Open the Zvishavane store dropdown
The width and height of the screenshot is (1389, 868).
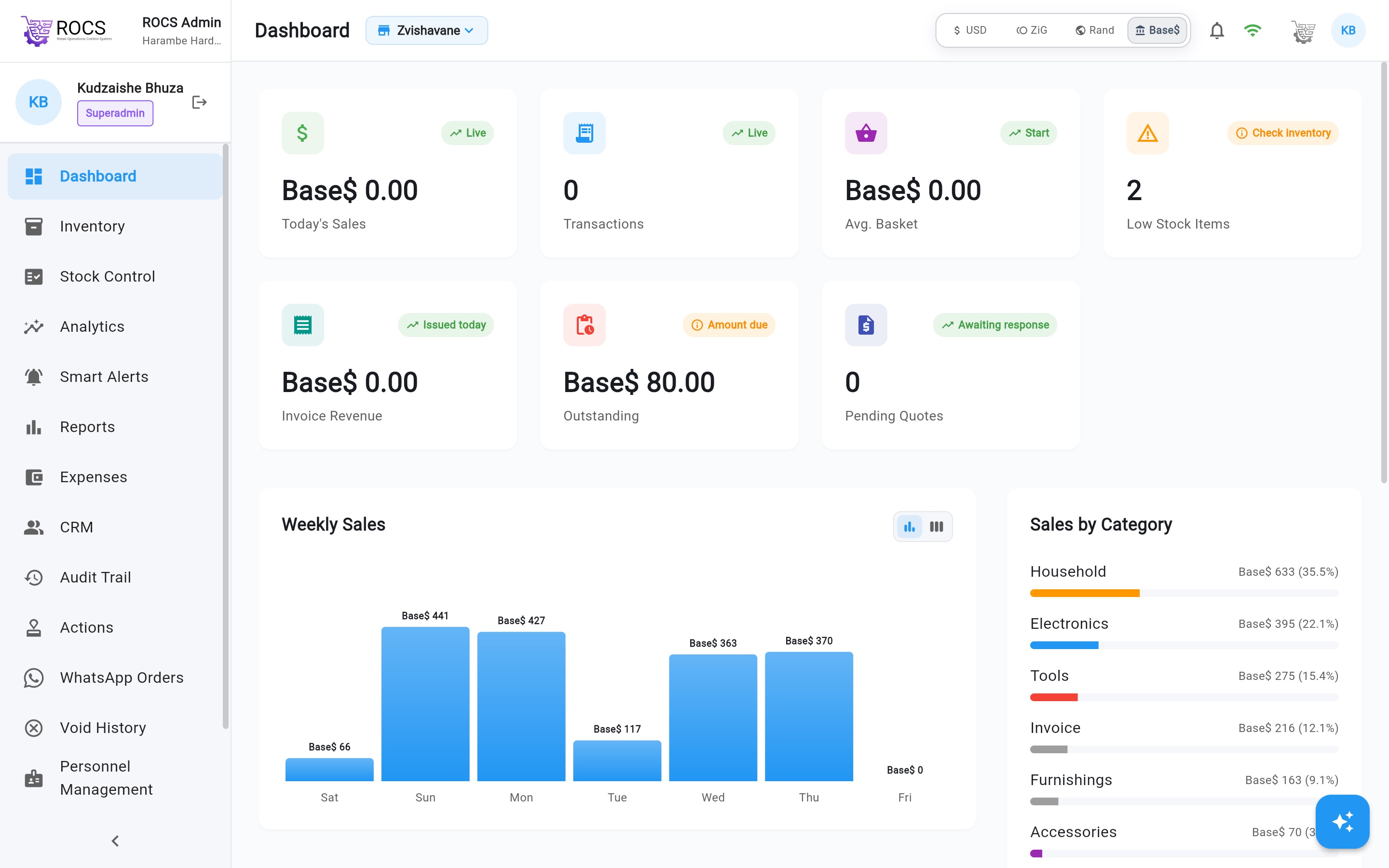pyautogui.click(x=426, y=30)
